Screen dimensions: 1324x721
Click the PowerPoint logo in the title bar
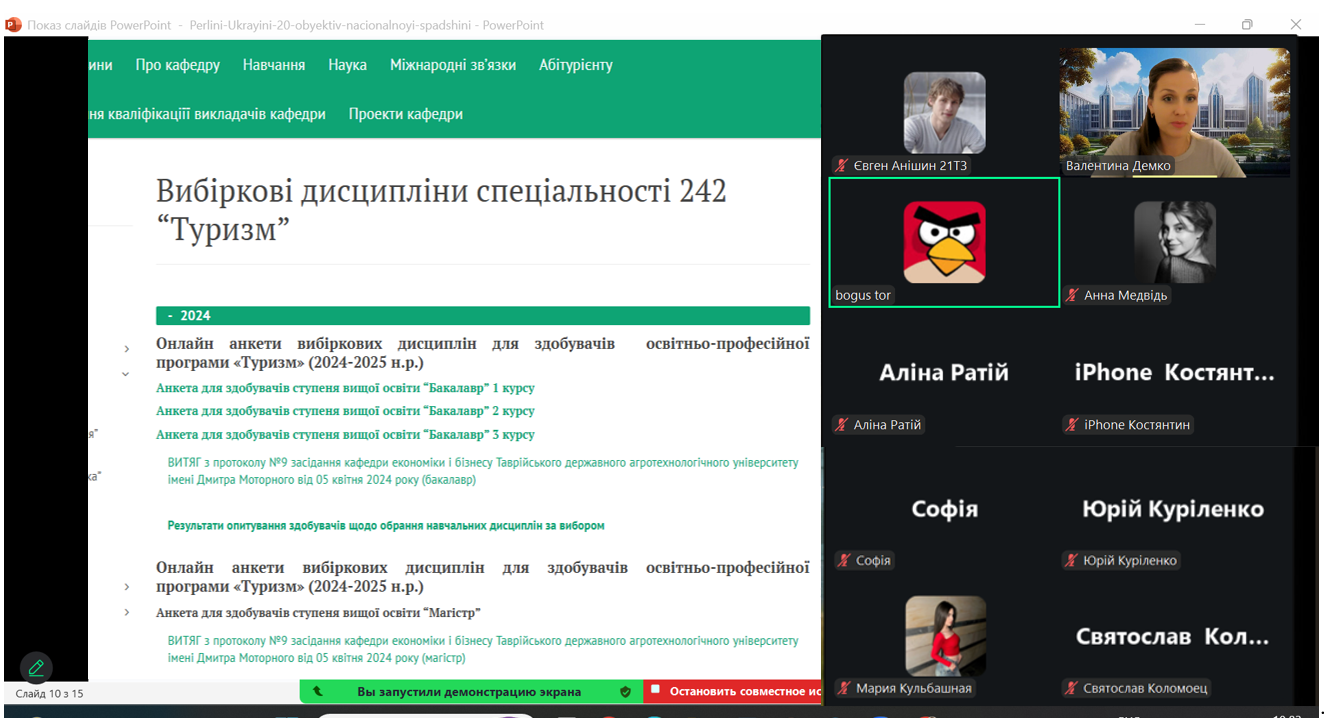[x=13, y=24]
